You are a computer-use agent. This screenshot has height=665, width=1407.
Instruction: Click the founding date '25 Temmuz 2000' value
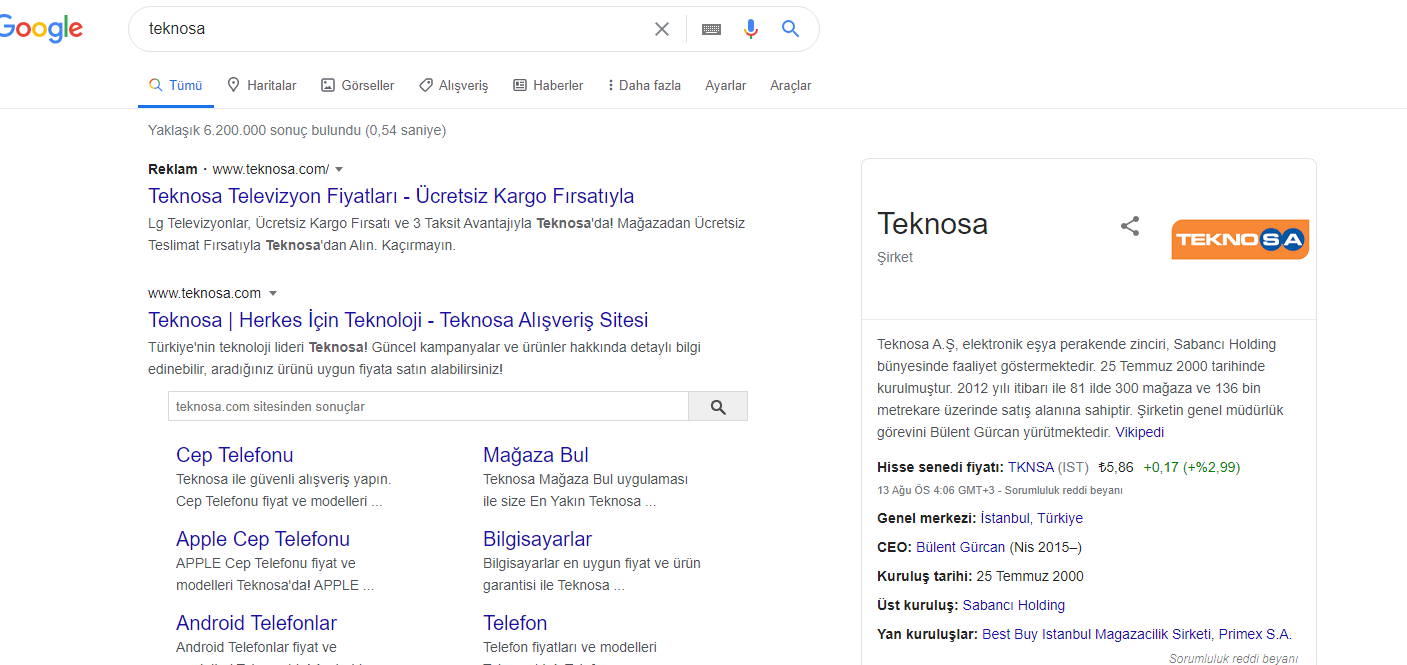[x=1030, y=576]
